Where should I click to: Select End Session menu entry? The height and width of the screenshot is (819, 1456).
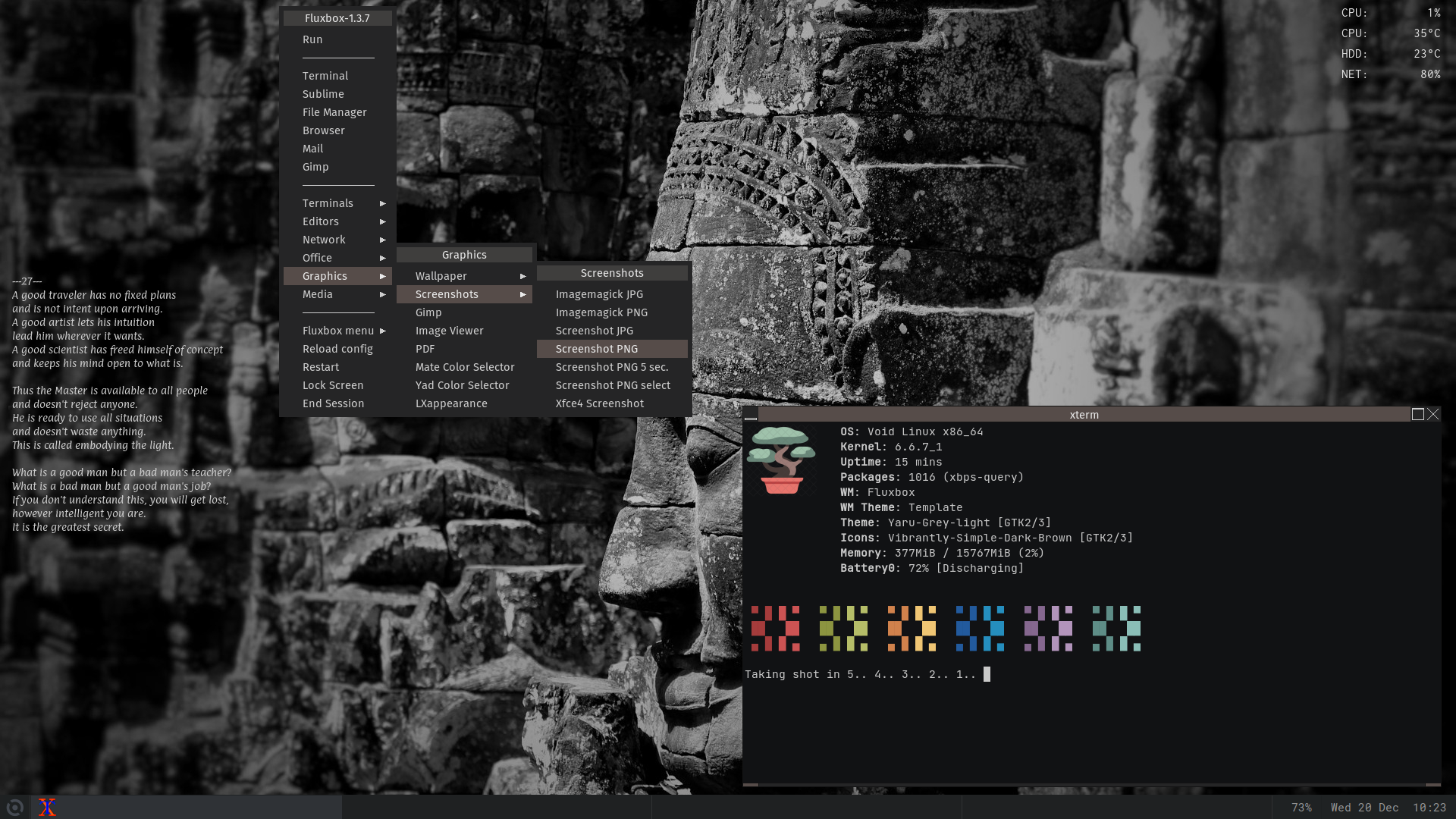(x=337, y=403)
